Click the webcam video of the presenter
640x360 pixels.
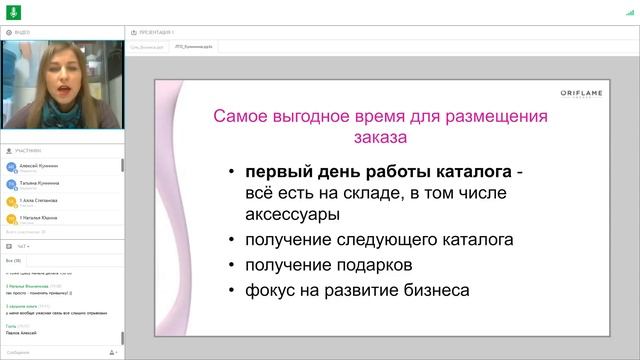click(62, 84)
